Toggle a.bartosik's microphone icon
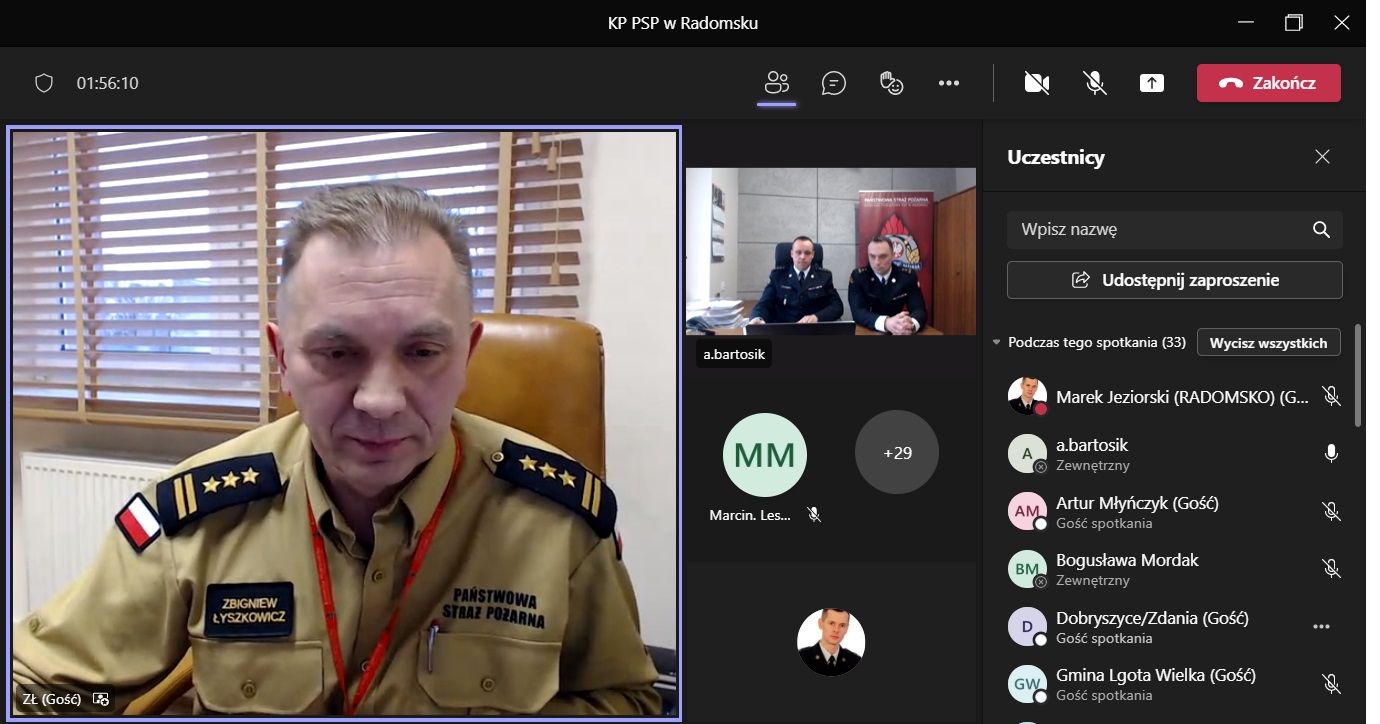The width and height of the screenshot is (1380, 724). [1331, 454]
